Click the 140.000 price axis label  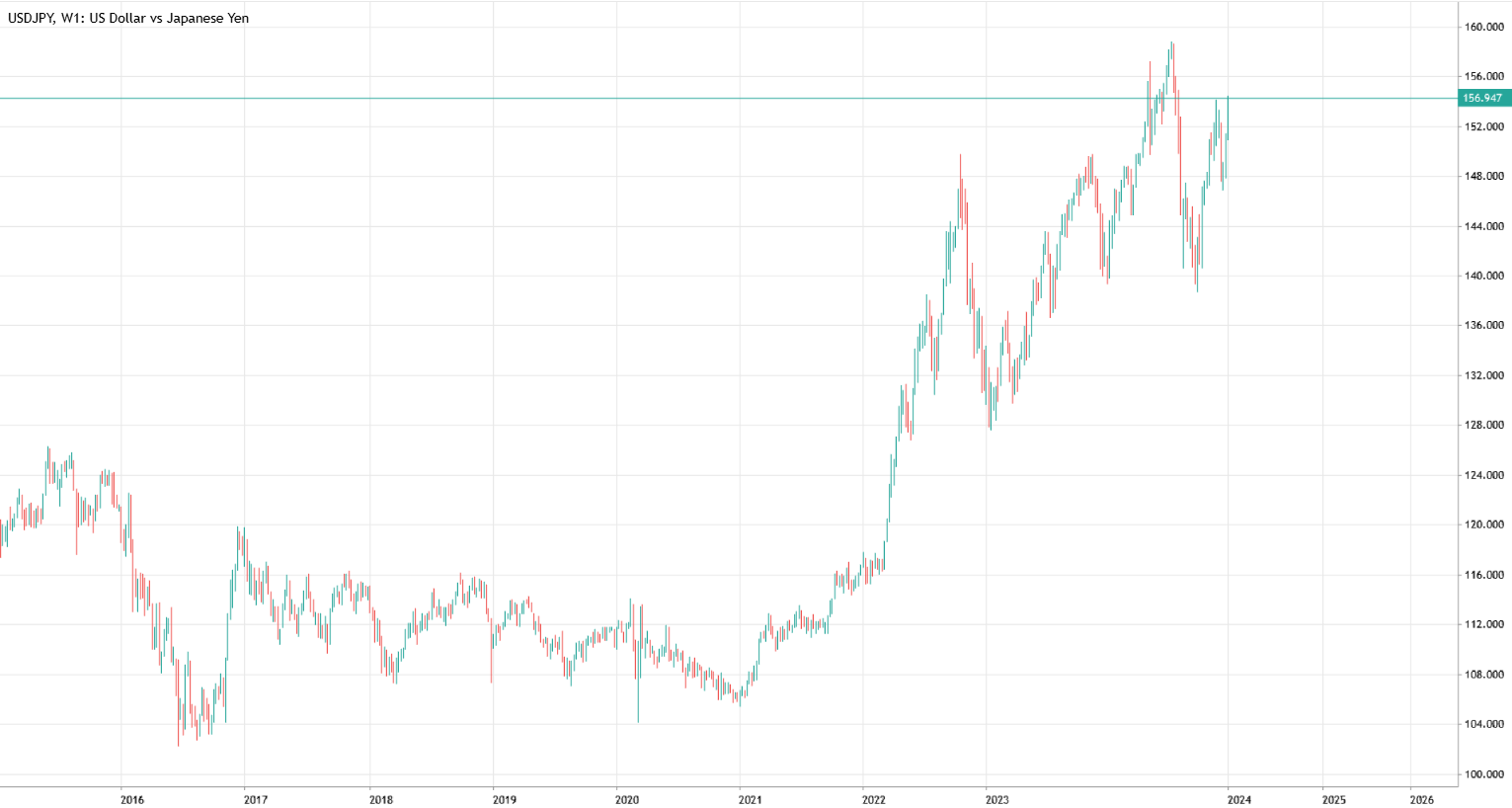click(1484, 276)
